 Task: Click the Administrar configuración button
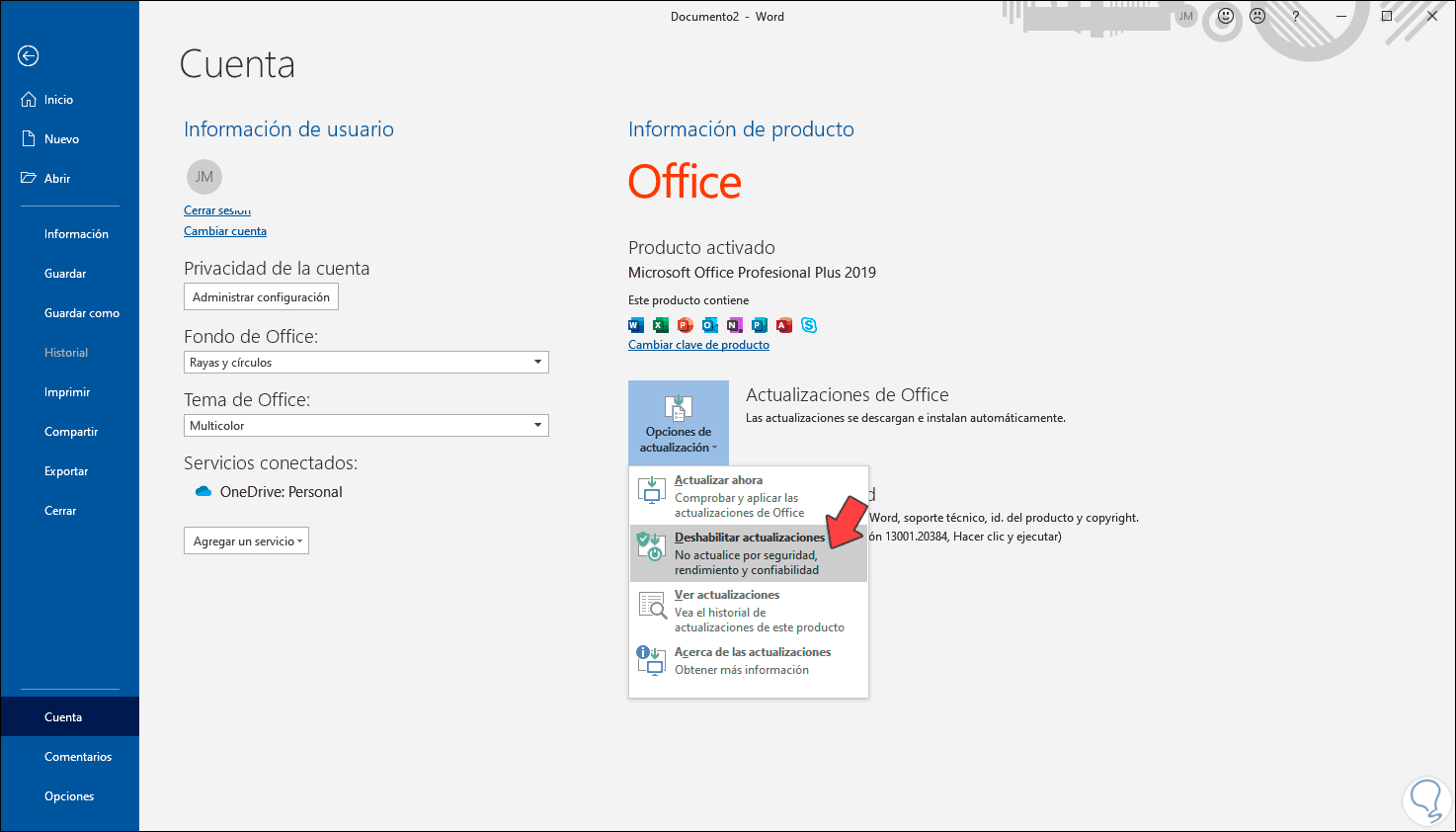[x=261, y=297]
